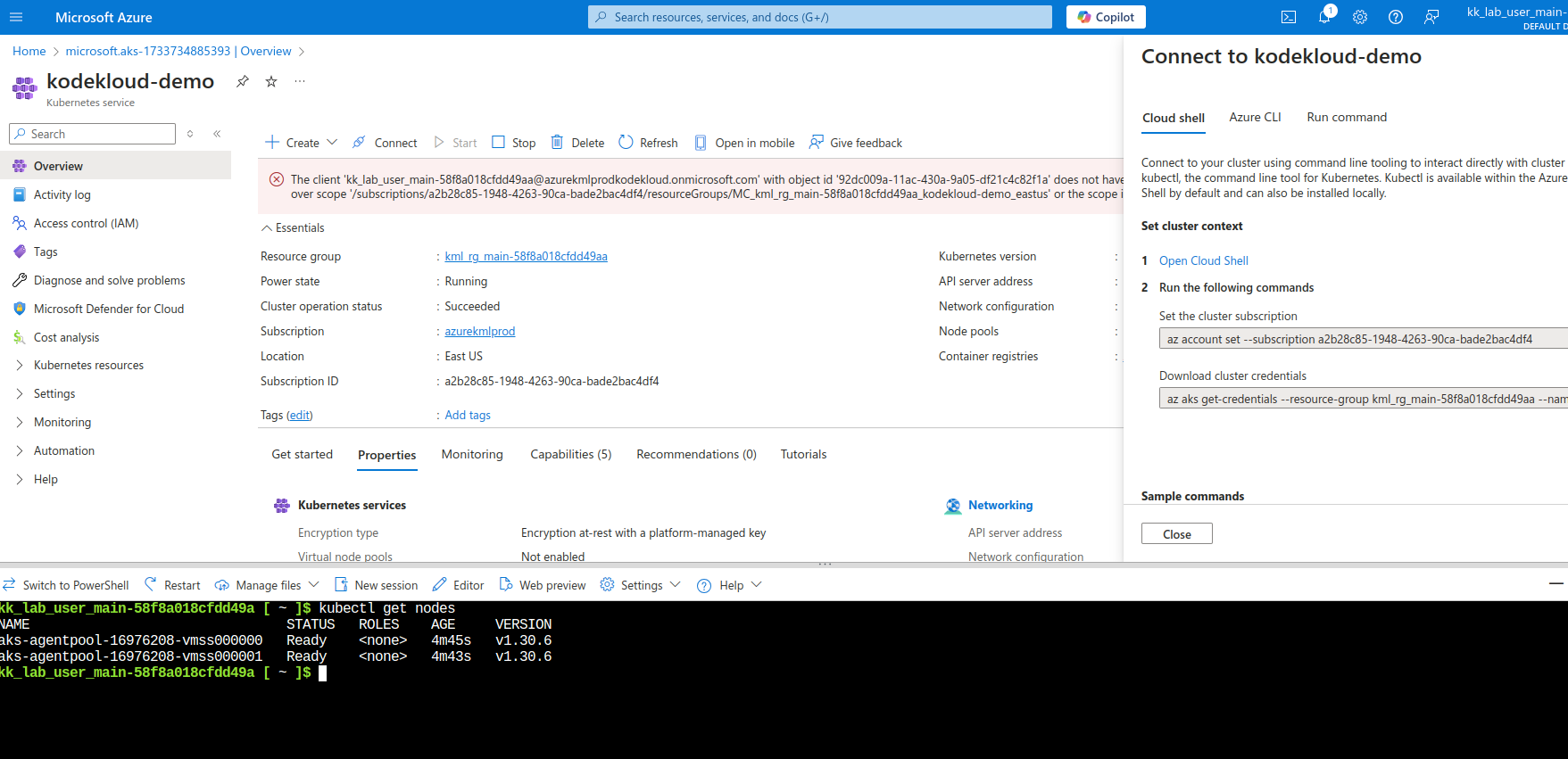Click the global search resources box

click(820, 17)
